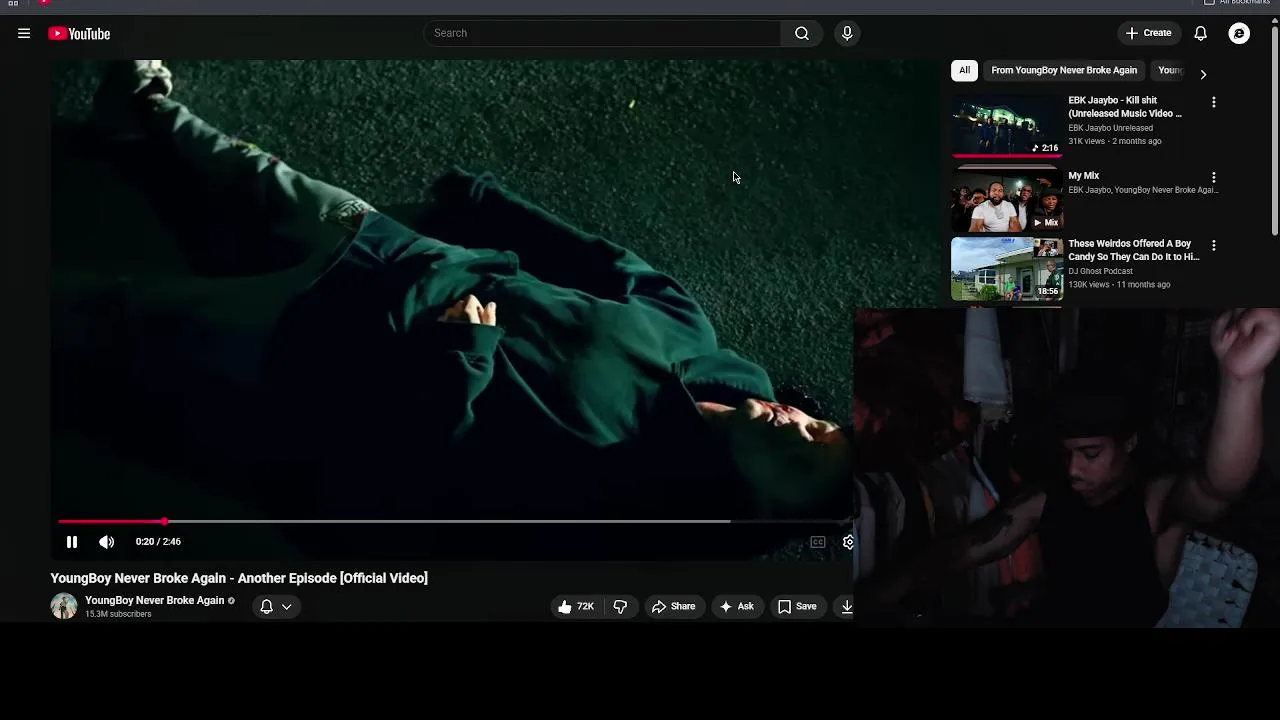Click the 0:20 / 2:46 time display
The image size is (1280, 720).
pyautogui.click(x=158, y=542)
